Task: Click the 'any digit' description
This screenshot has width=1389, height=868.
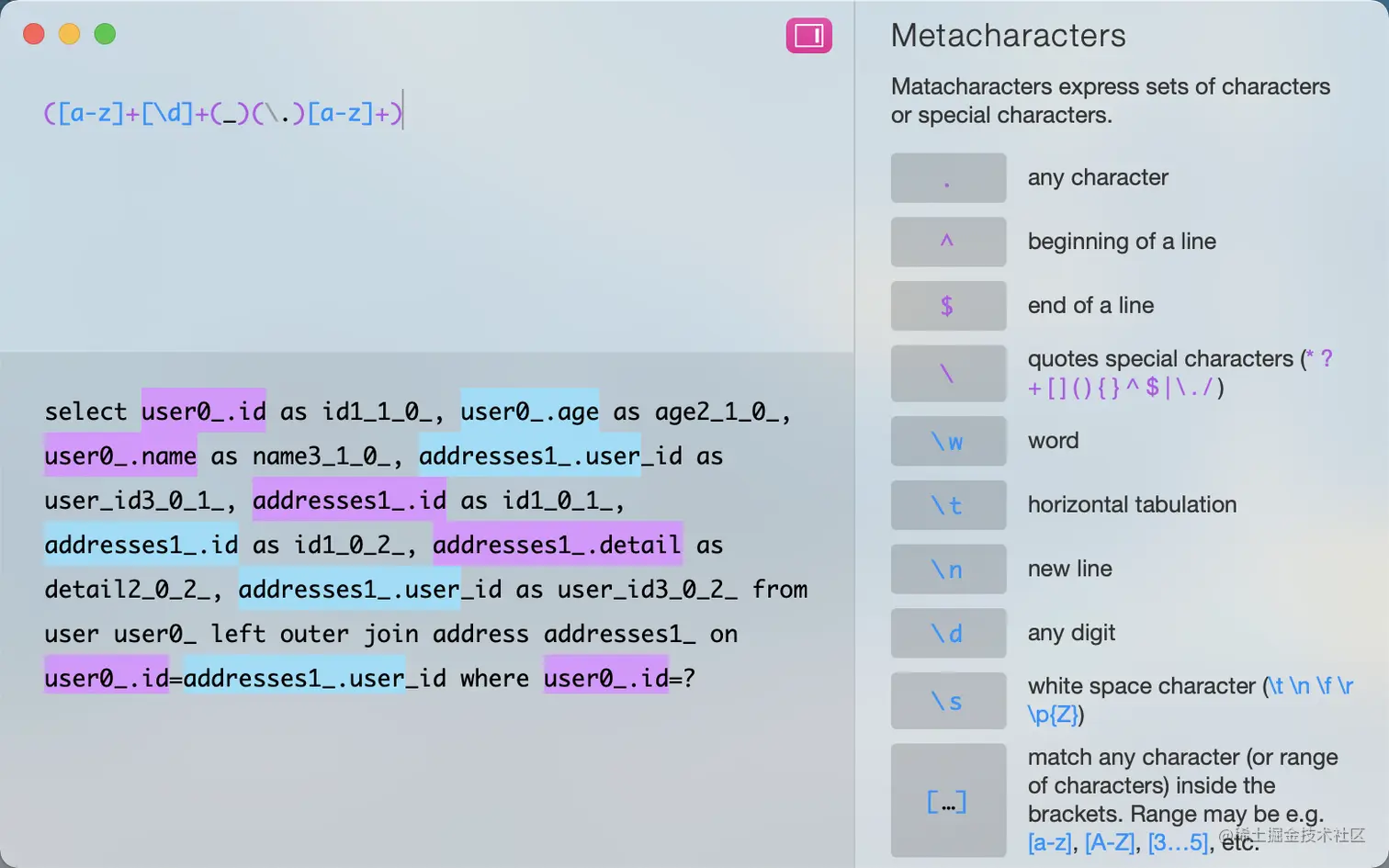Action: [x=1071, y=633]
